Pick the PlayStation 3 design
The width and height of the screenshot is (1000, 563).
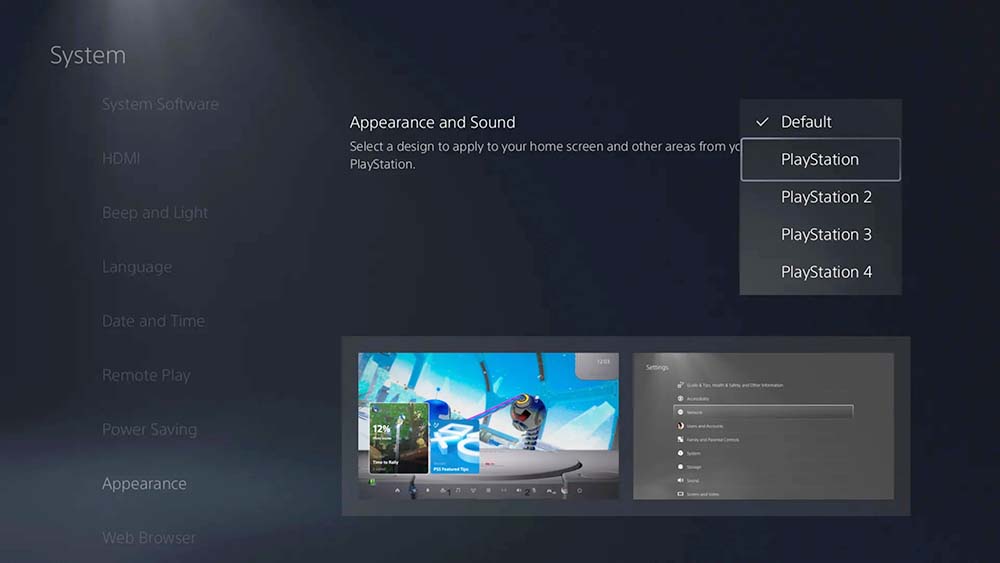(820, 235)
